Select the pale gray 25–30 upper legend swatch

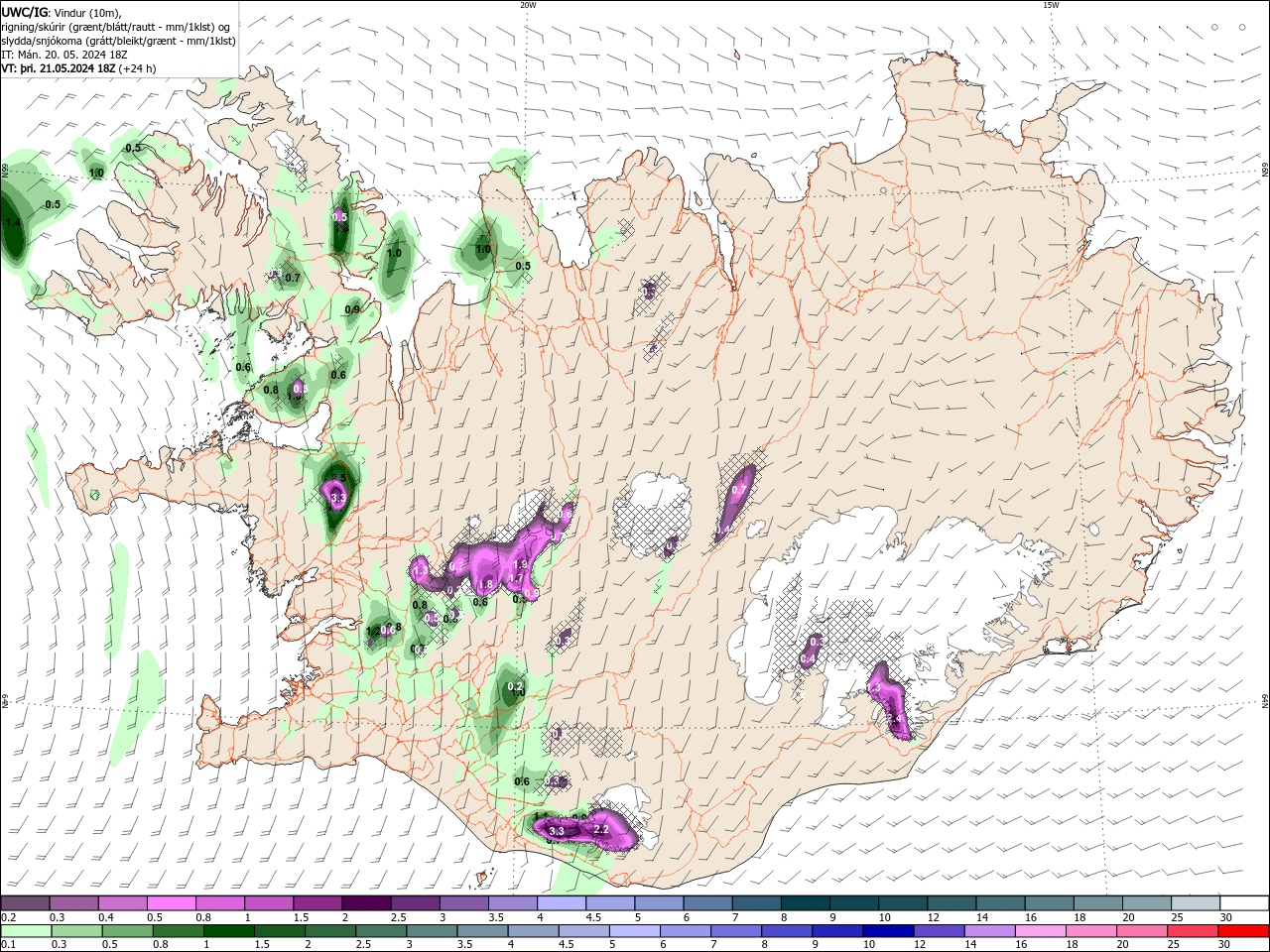click(x=1196, y=903)
